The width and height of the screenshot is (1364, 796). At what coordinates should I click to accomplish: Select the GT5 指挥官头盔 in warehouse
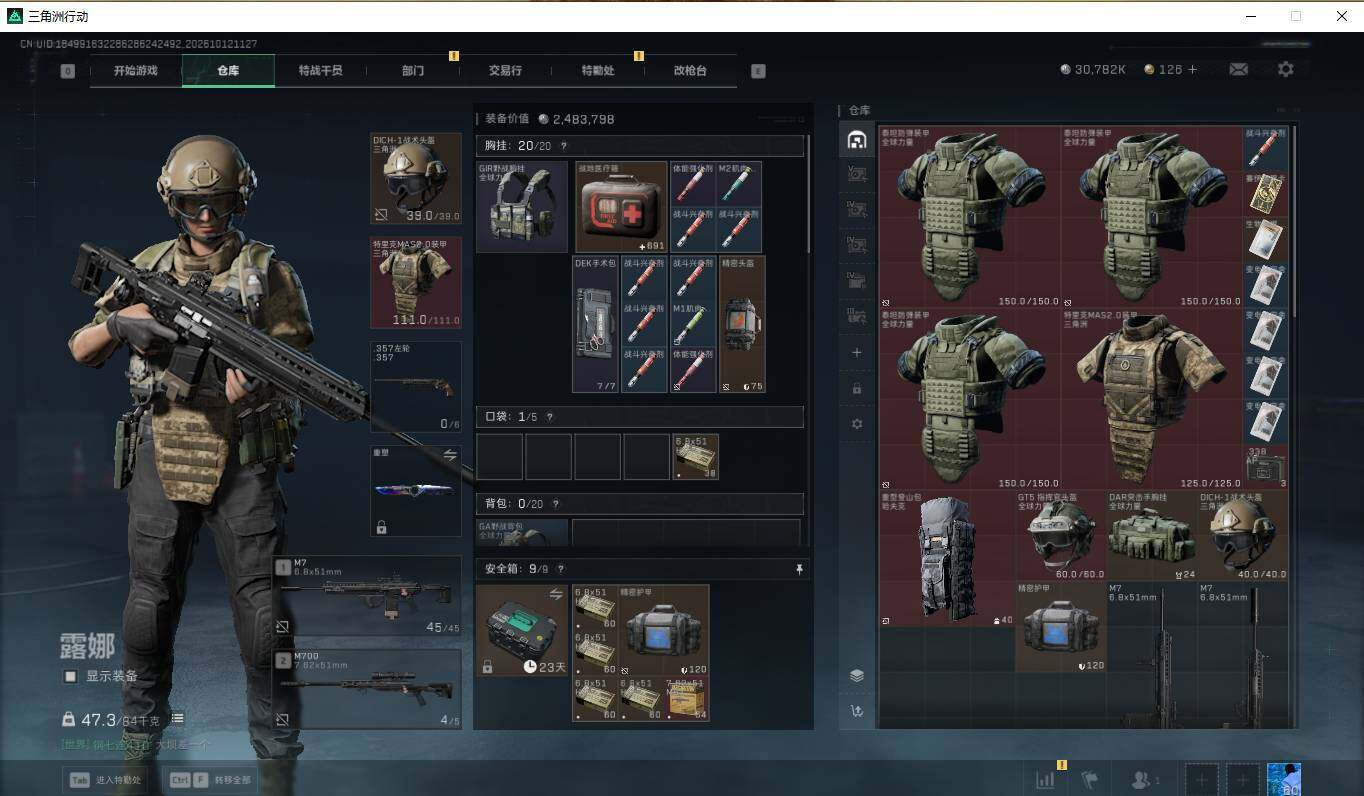(x=1061, y=536)
